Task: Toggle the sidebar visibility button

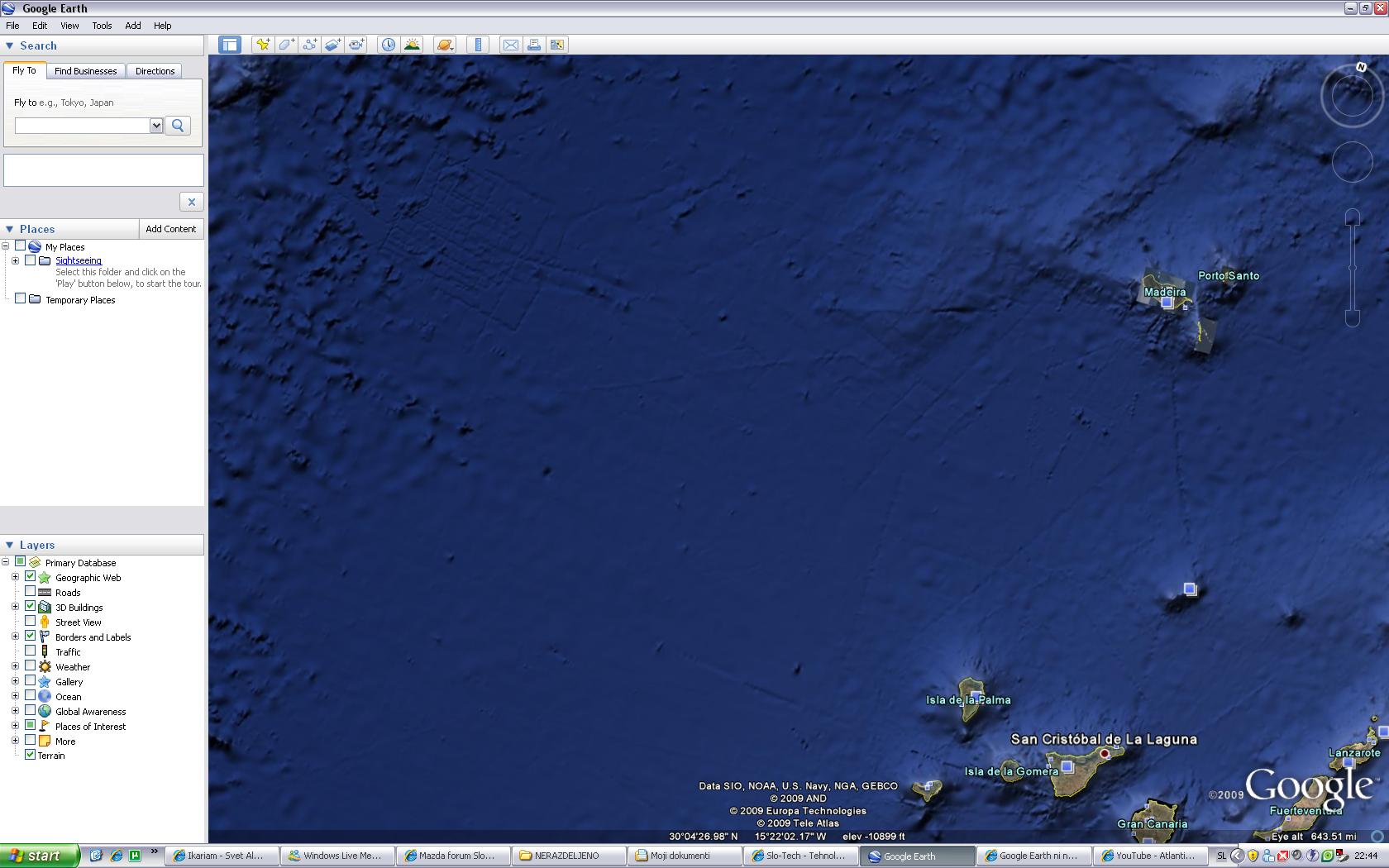Action: click(230, 45)
